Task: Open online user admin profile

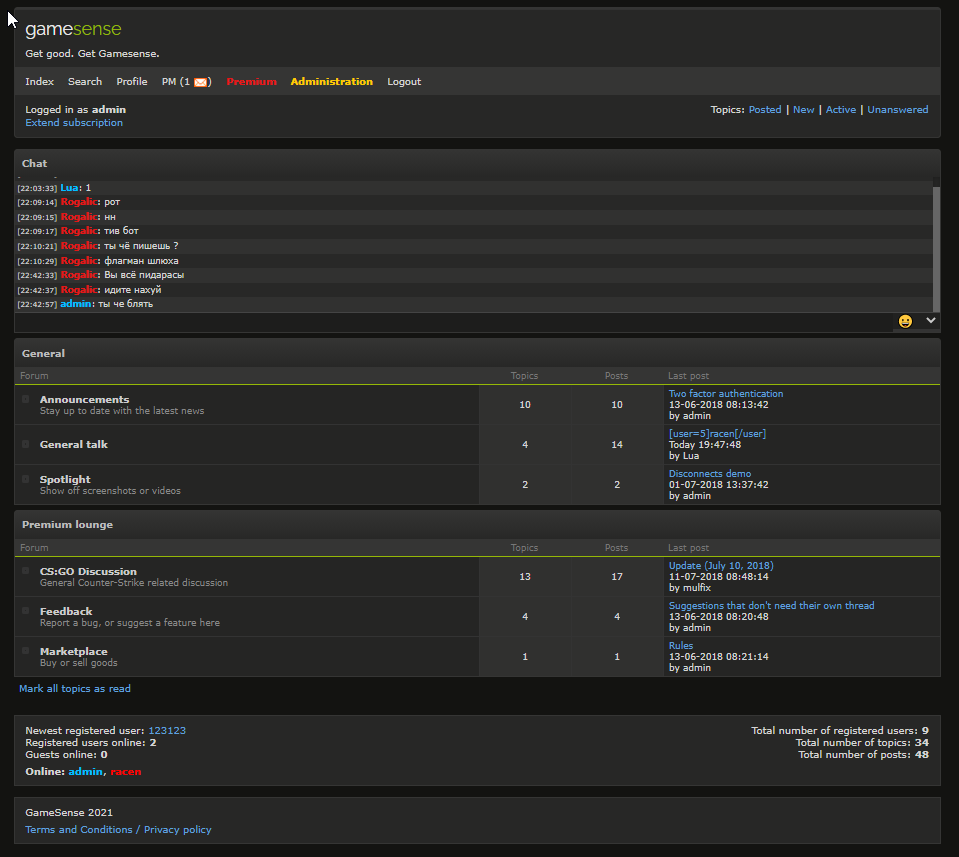Action: [85, 772]
